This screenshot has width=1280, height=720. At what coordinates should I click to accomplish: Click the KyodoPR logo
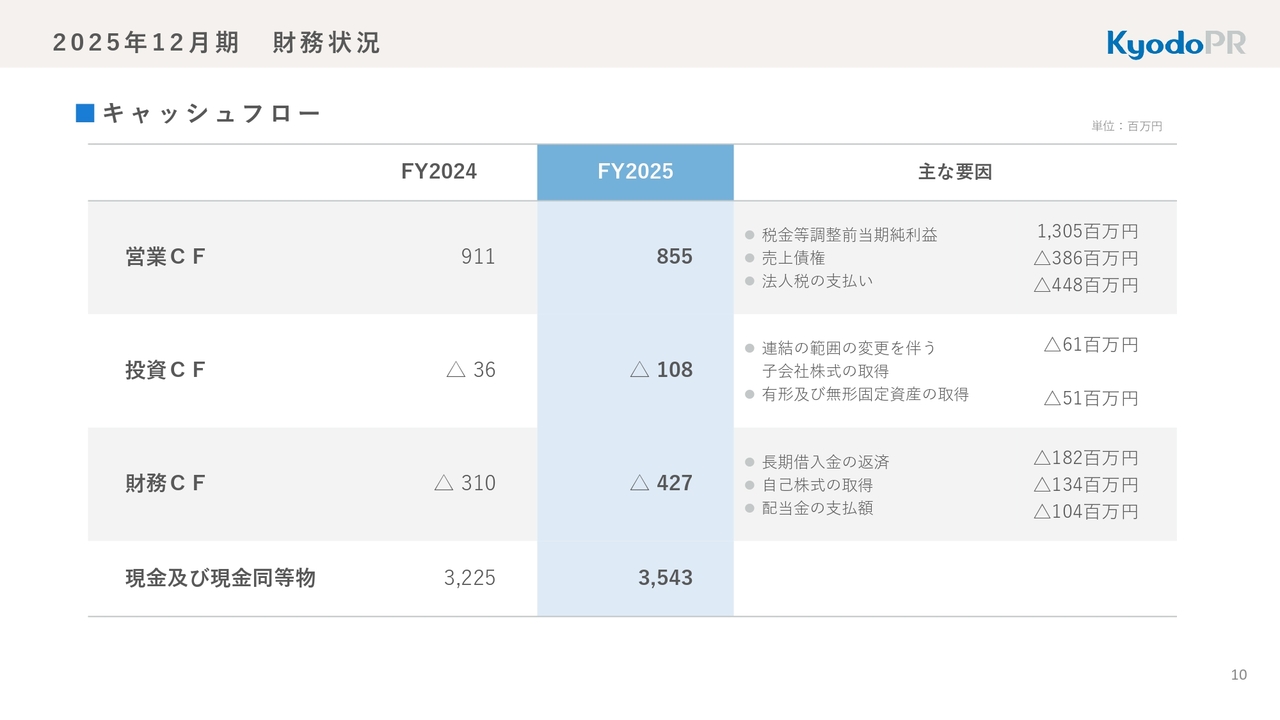tap(1175, 43)
